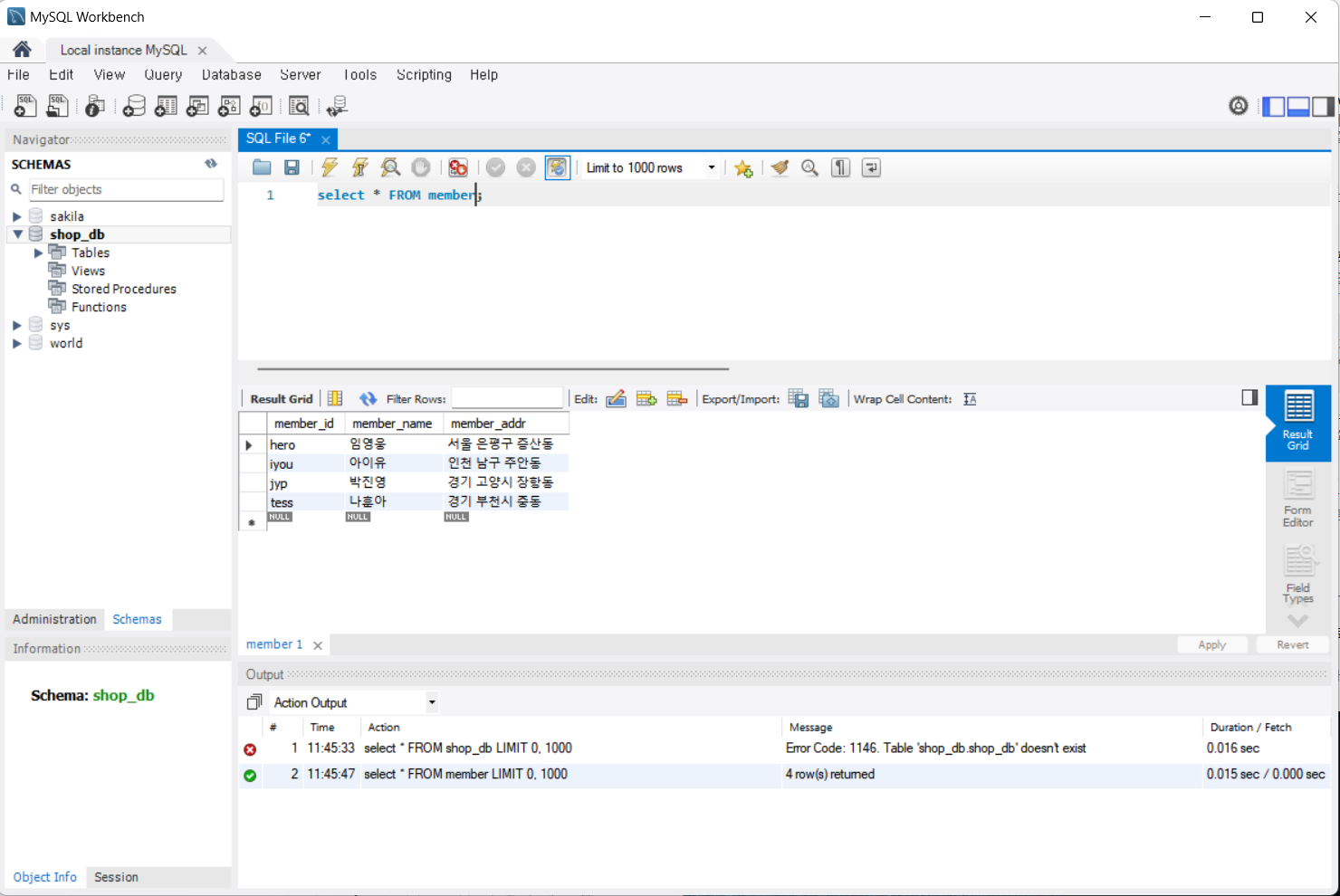Run Explain on the current statement
Viewport: 1340px width, 896px height.
[x=390, y=167]
